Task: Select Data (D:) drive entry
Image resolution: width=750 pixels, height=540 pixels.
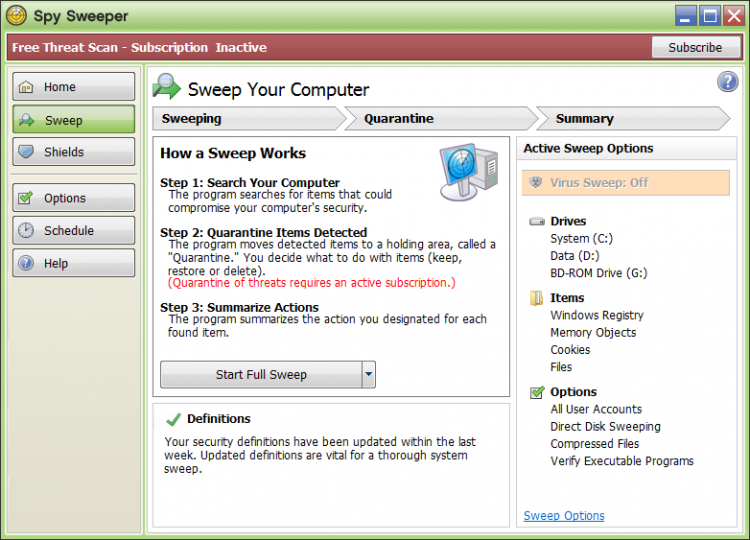Action: (574, 255)
